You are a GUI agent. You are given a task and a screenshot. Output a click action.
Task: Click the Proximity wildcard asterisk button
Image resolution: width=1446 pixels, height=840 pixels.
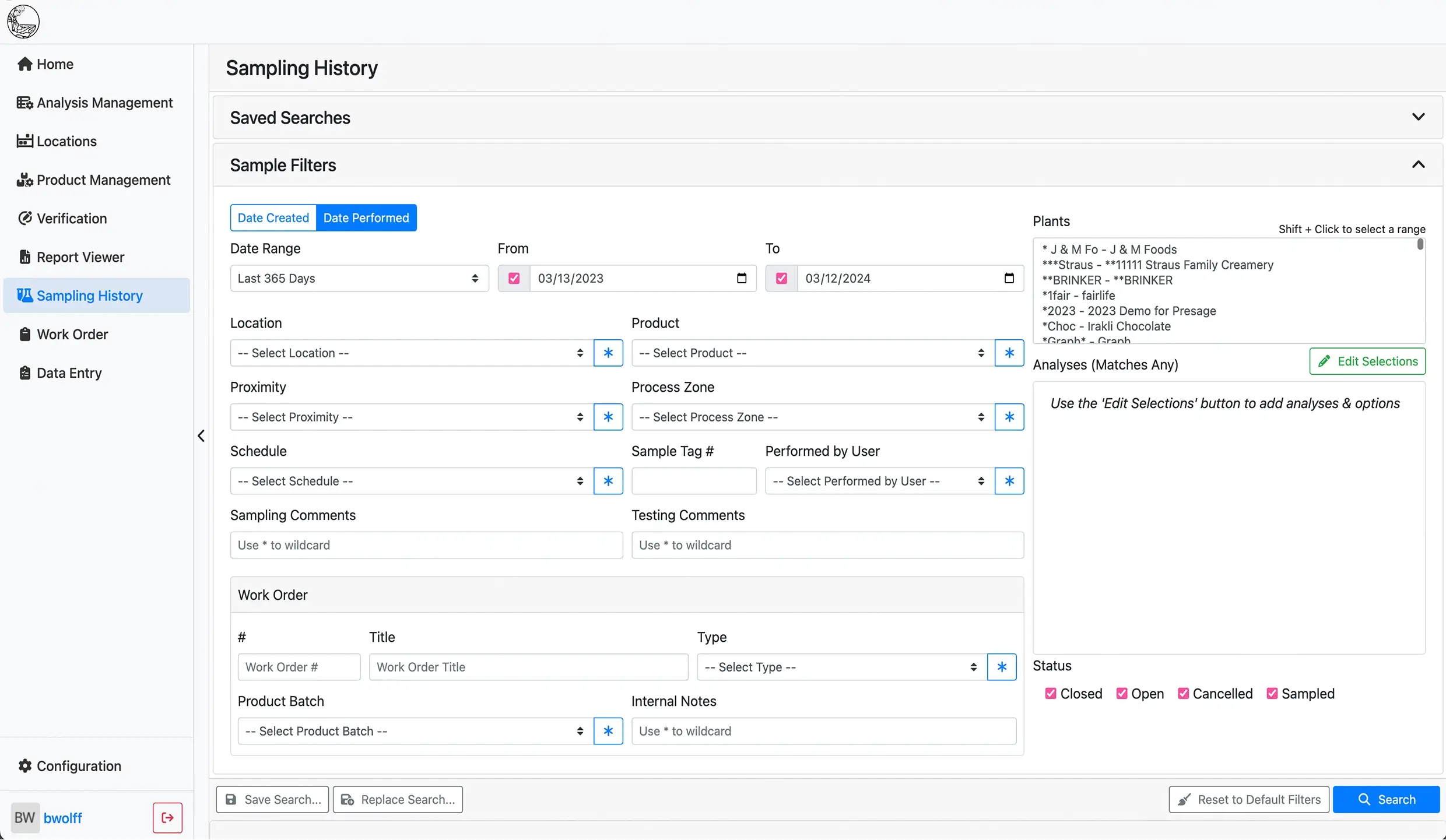[608, 417]
